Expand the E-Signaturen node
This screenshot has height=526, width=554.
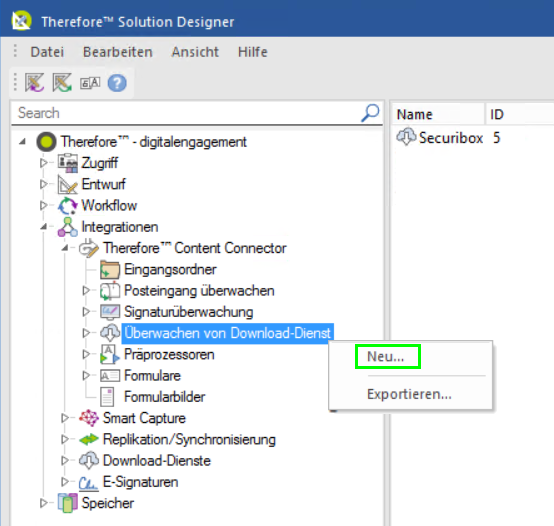click(65, 481)
